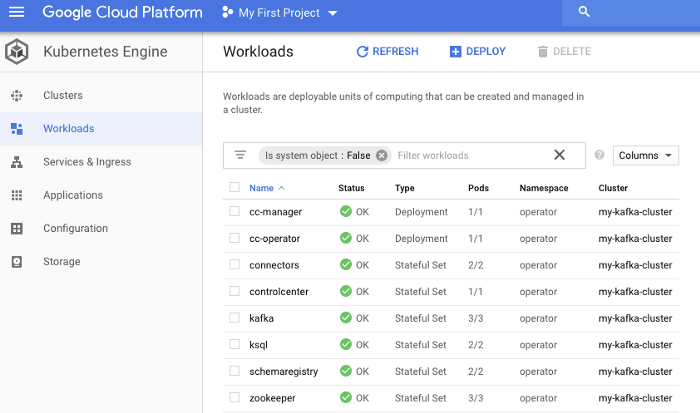Check the connectors row checkbox
Screen dimensions: 700x413
[234, 264]
